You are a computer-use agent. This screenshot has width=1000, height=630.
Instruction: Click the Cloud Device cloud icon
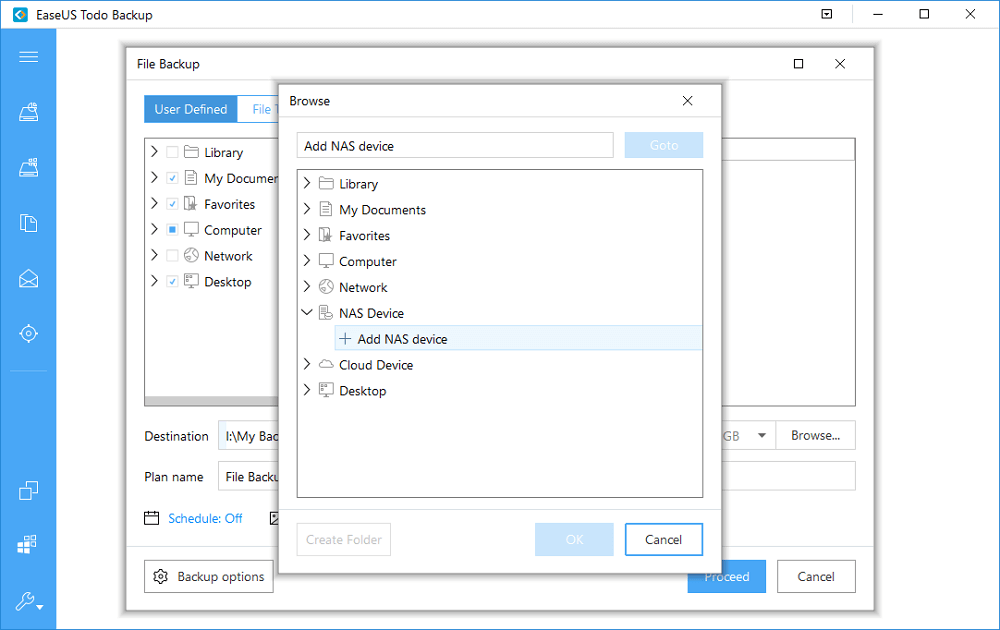click(x=326, y=364)
